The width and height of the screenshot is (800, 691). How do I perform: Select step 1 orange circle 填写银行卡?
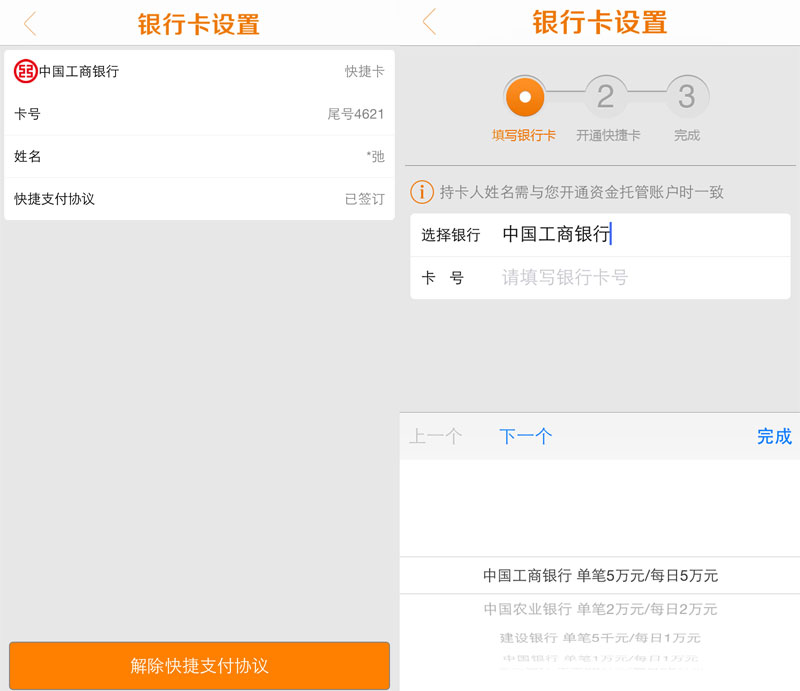[524, 96]
